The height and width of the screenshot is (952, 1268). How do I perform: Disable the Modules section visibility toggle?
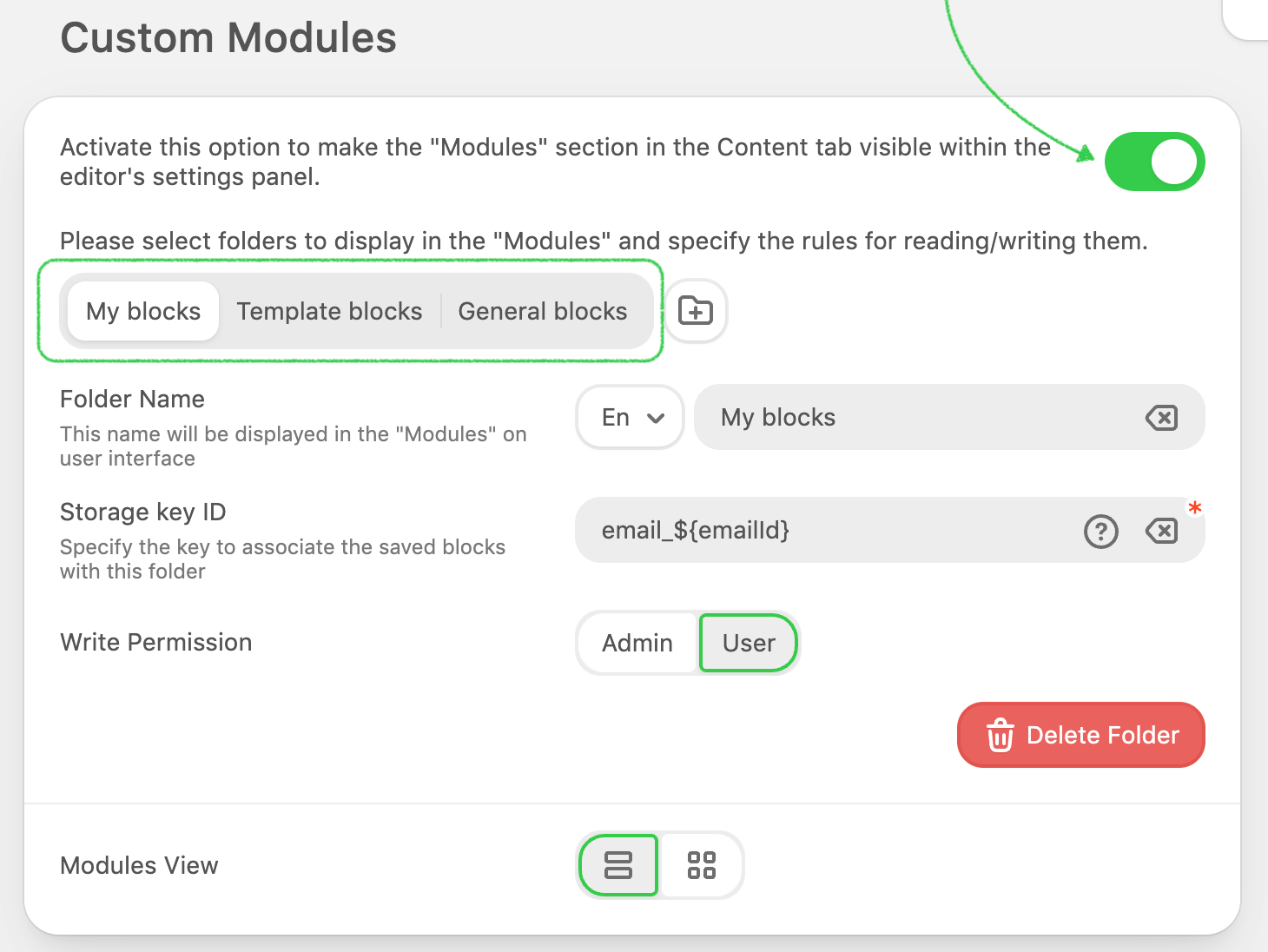click(x=1154, y=162)
